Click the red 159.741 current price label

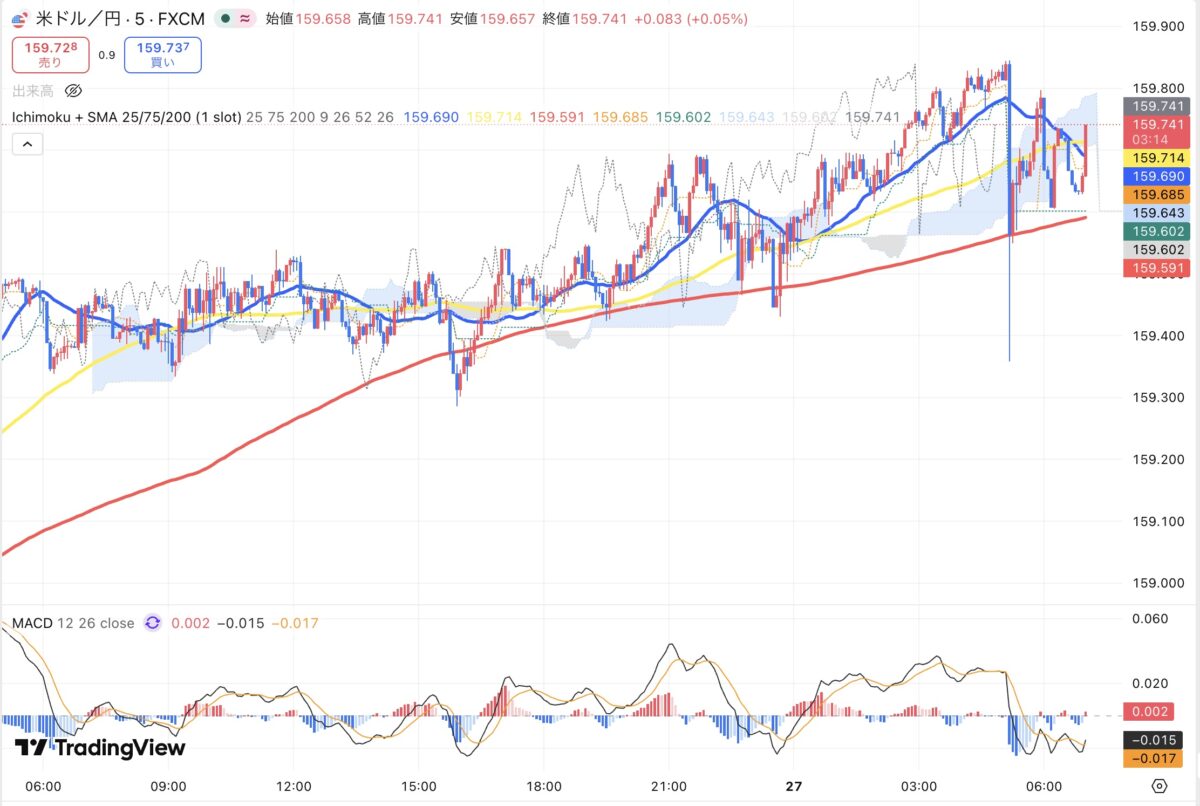(x=1153, y=123)
